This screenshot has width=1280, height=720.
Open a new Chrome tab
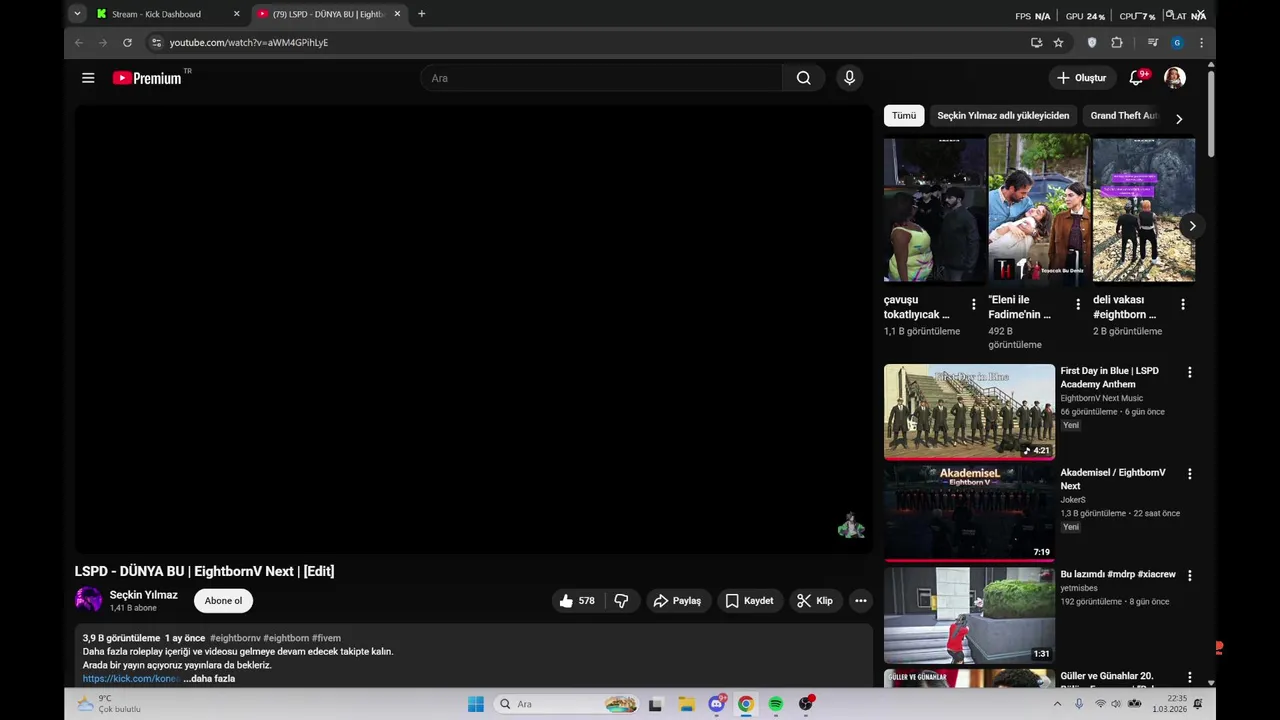click(421, 14)
